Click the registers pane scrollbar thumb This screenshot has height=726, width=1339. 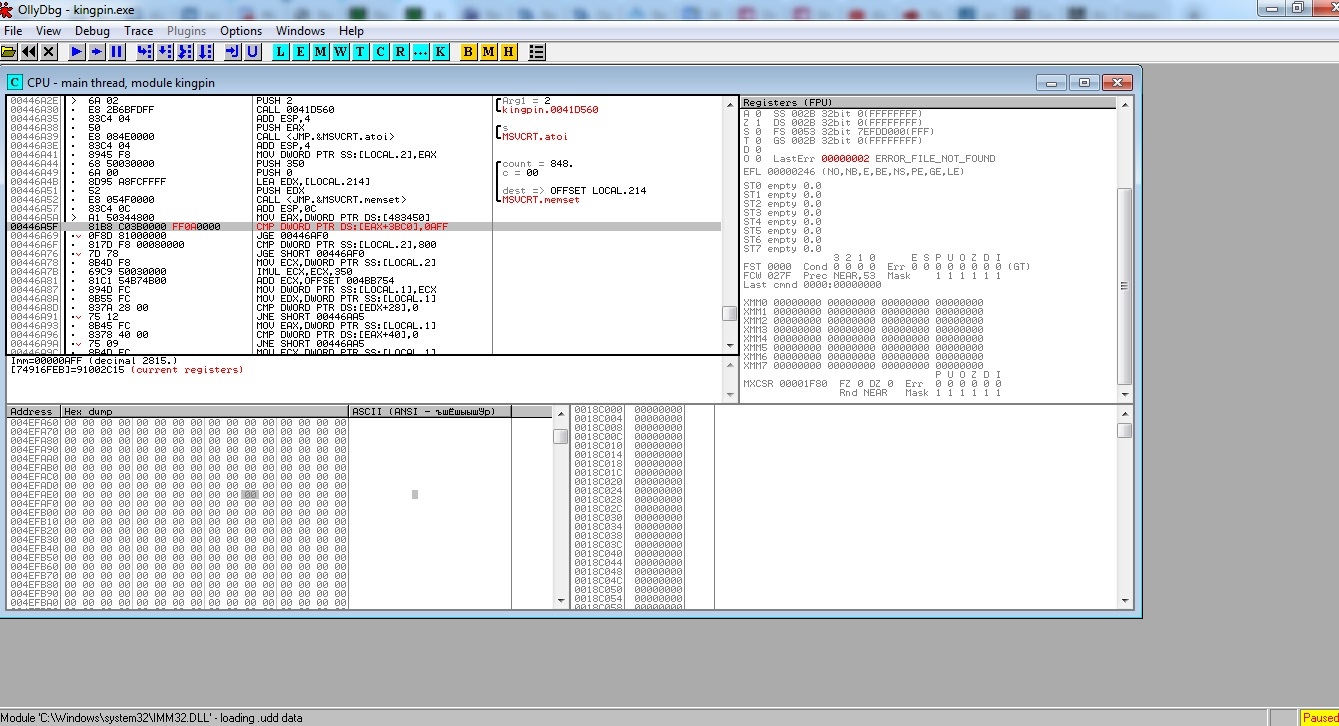1124,285
